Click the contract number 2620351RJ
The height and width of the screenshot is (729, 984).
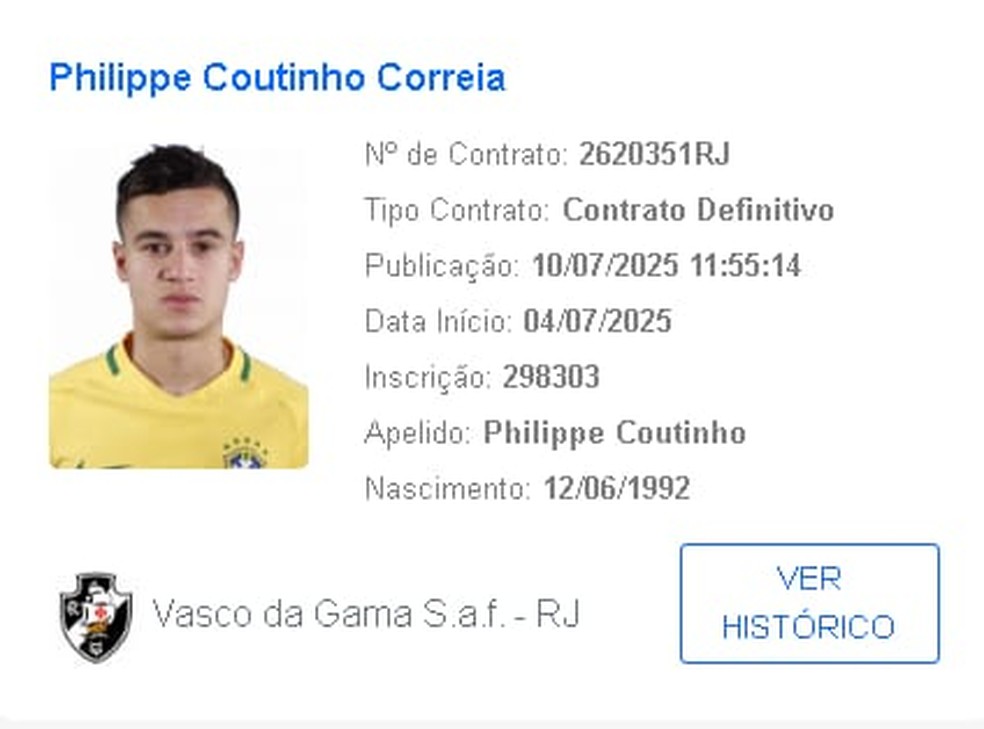click(654, 155)
